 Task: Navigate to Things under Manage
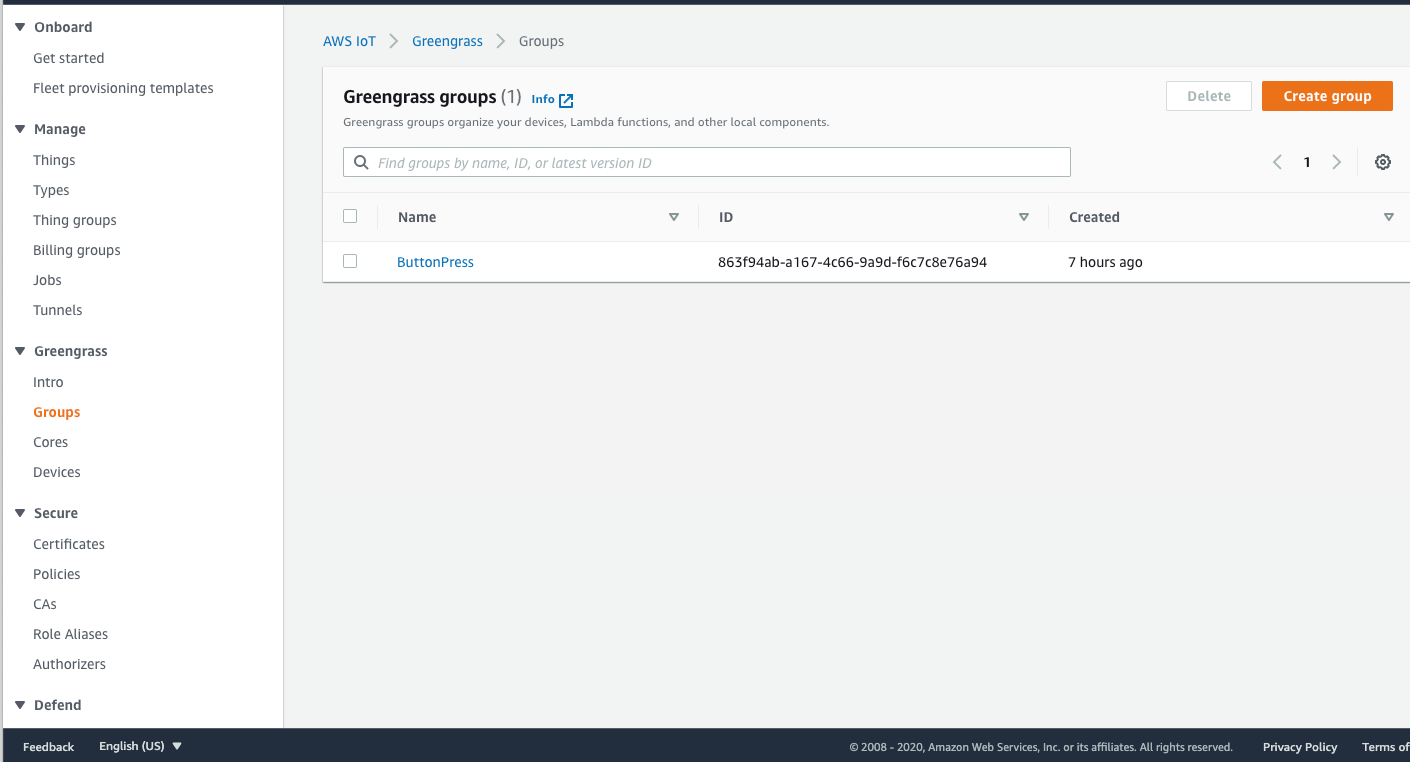click(53, 159)
